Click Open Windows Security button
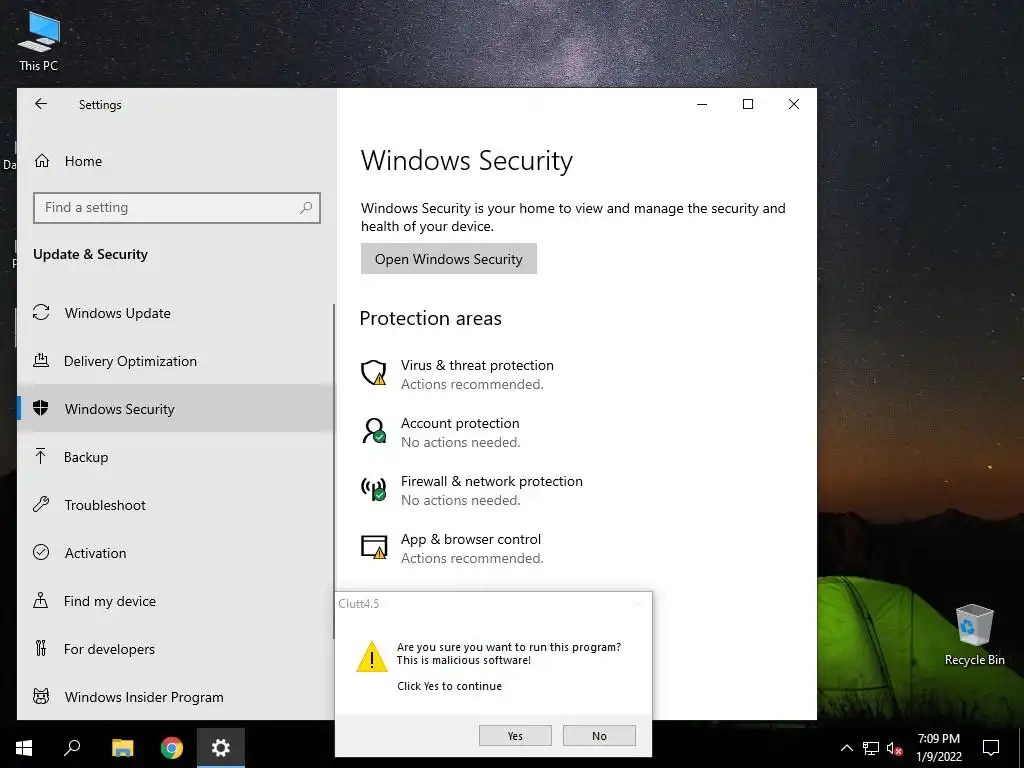Viewport: 1024px width, 768px height. click(x=449, y=259)
